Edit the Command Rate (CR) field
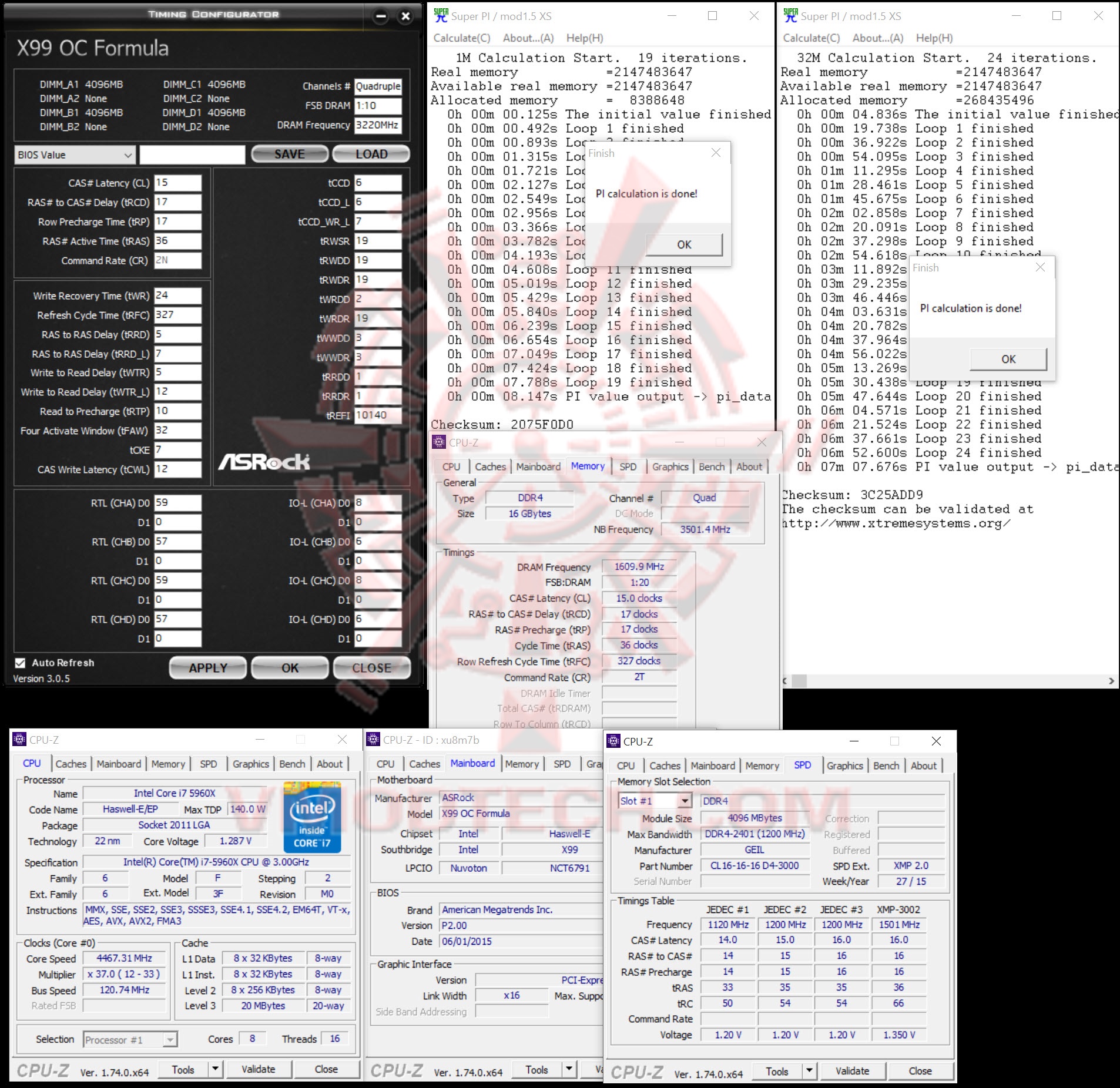This screenshot has height=1088, width=1120. [x=177, y=260]
